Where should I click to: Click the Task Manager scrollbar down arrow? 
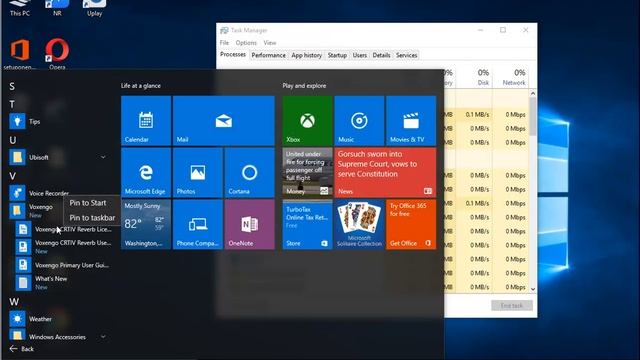[x=533, y=289]
